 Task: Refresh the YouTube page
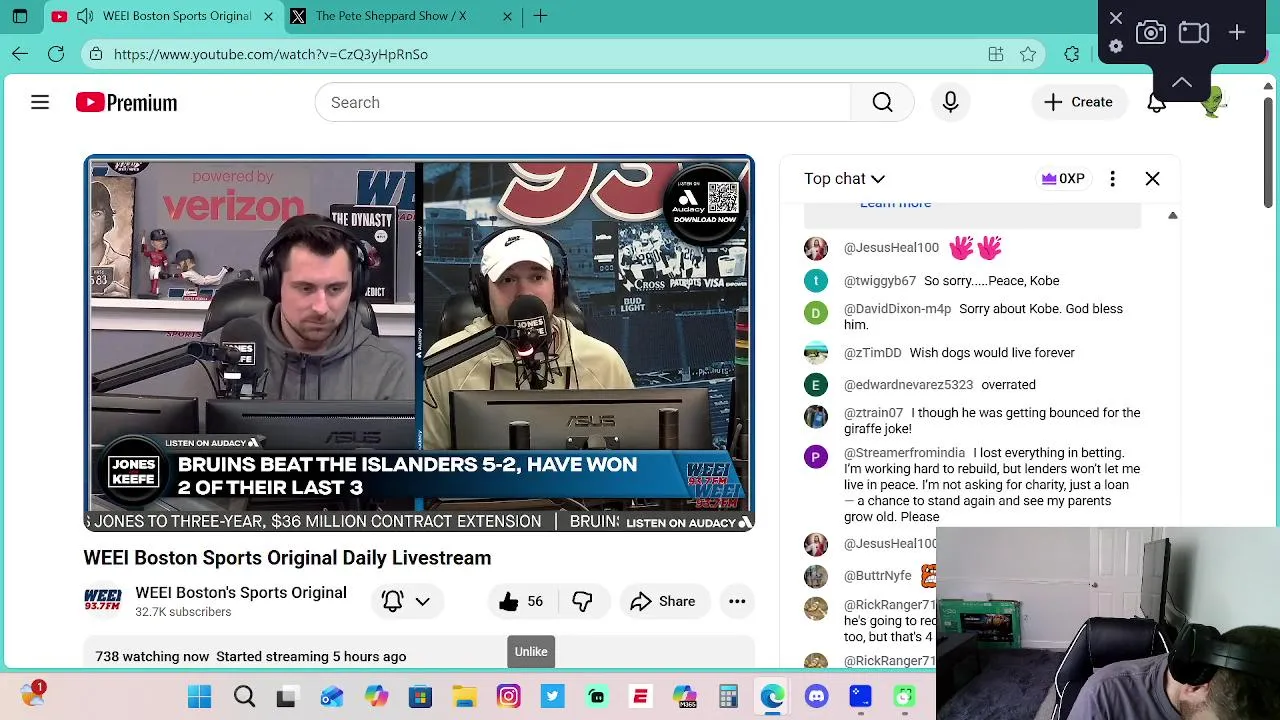click(56, 54)
